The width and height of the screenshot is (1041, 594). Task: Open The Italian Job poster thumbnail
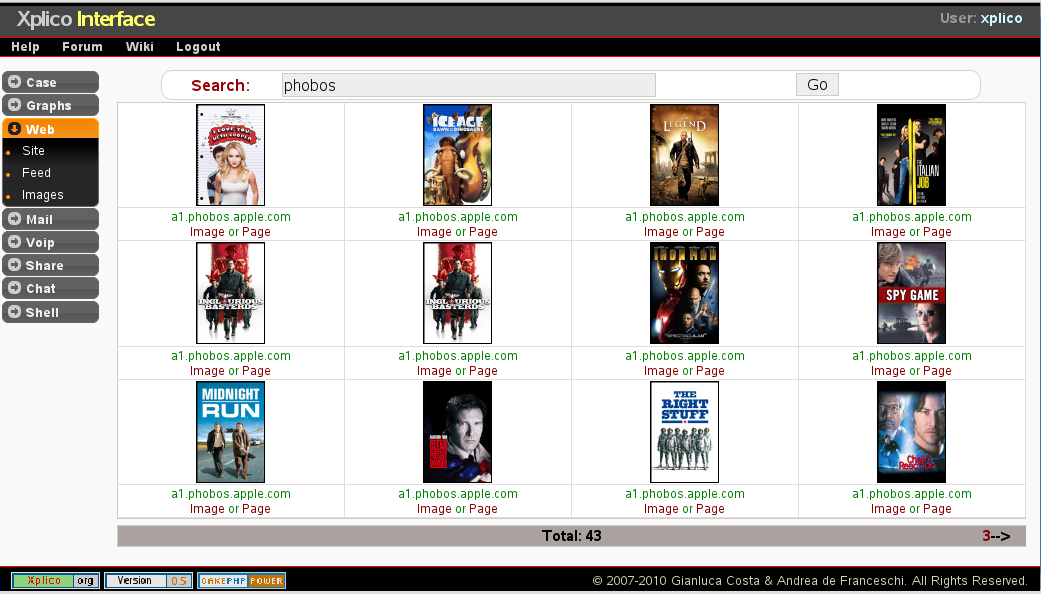[x=912, y=155]
